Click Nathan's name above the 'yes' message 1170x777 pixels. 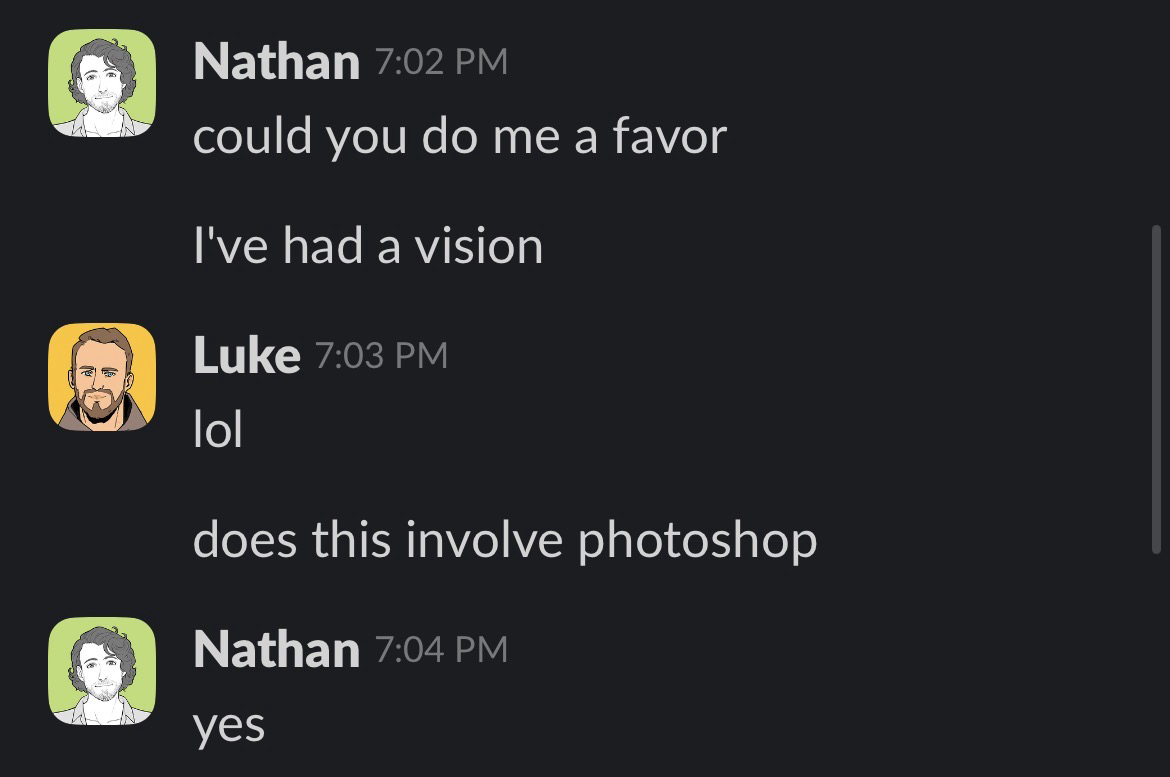tap(276, 650)
